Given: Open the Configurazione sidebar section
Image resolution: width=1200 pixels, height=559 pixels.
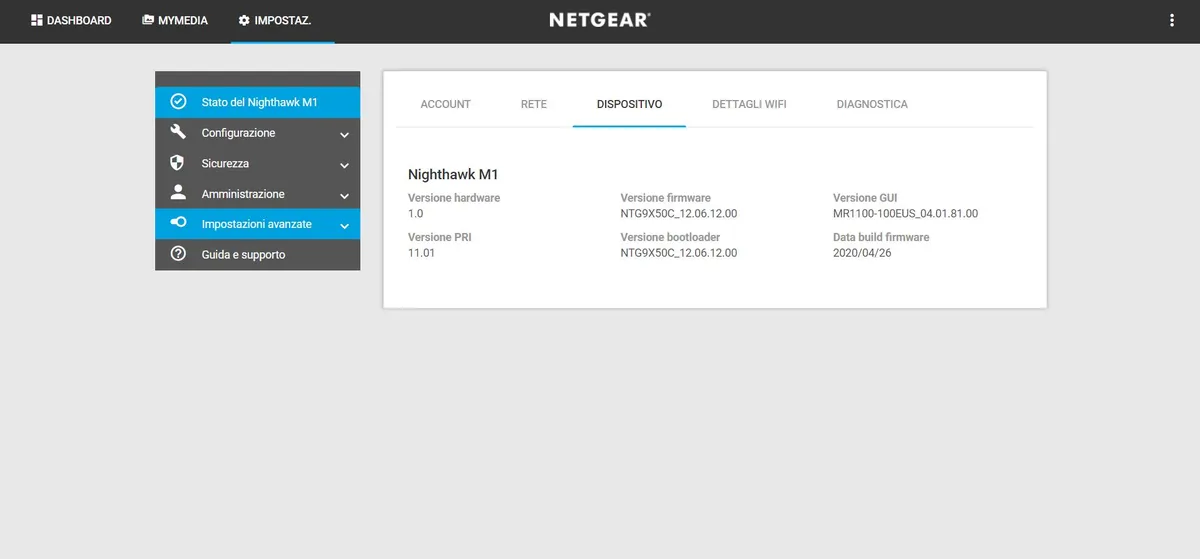Looking at the screenshot, I should 258,133.
